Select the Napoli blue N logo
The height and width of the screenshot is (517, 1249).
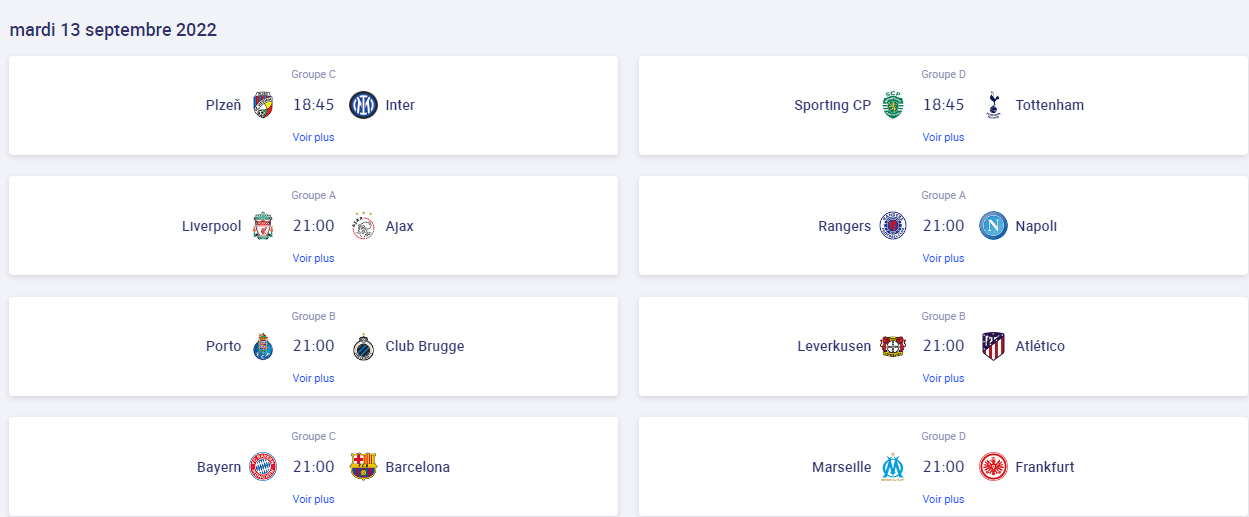993,226
